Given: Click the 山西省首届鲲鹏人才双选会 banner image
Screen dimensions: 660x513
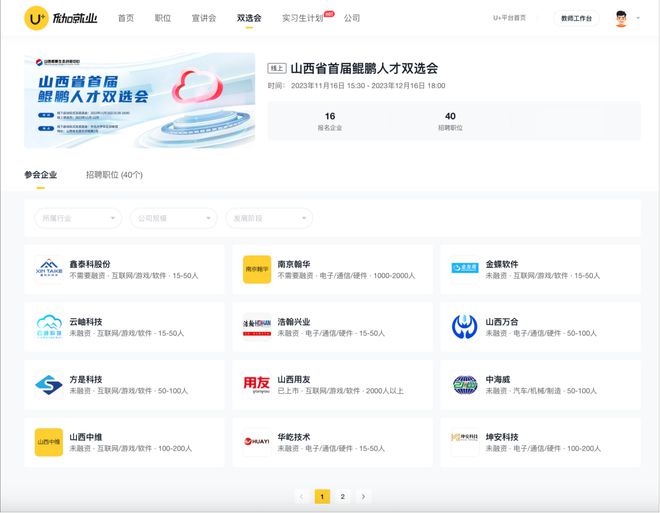Looking at the screenshot, I should tap(139, 99).
